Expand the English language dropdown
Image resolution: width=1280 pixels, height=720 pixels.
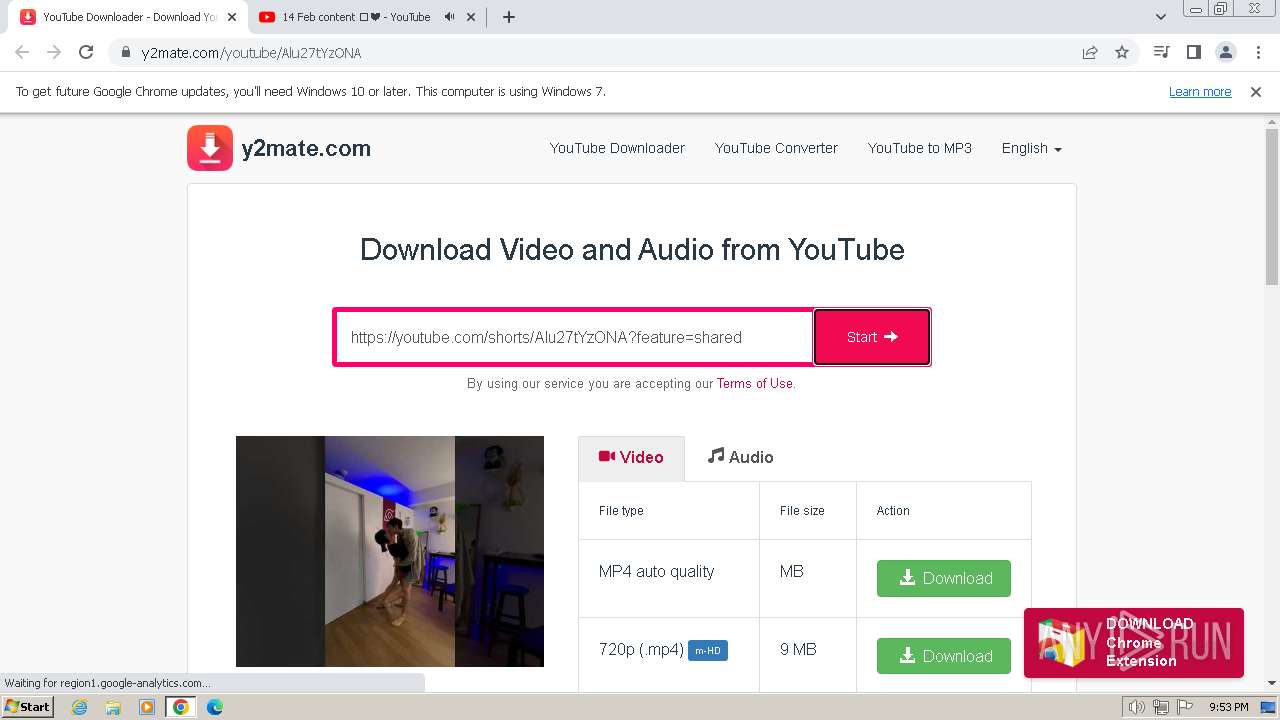(1031, 148)
